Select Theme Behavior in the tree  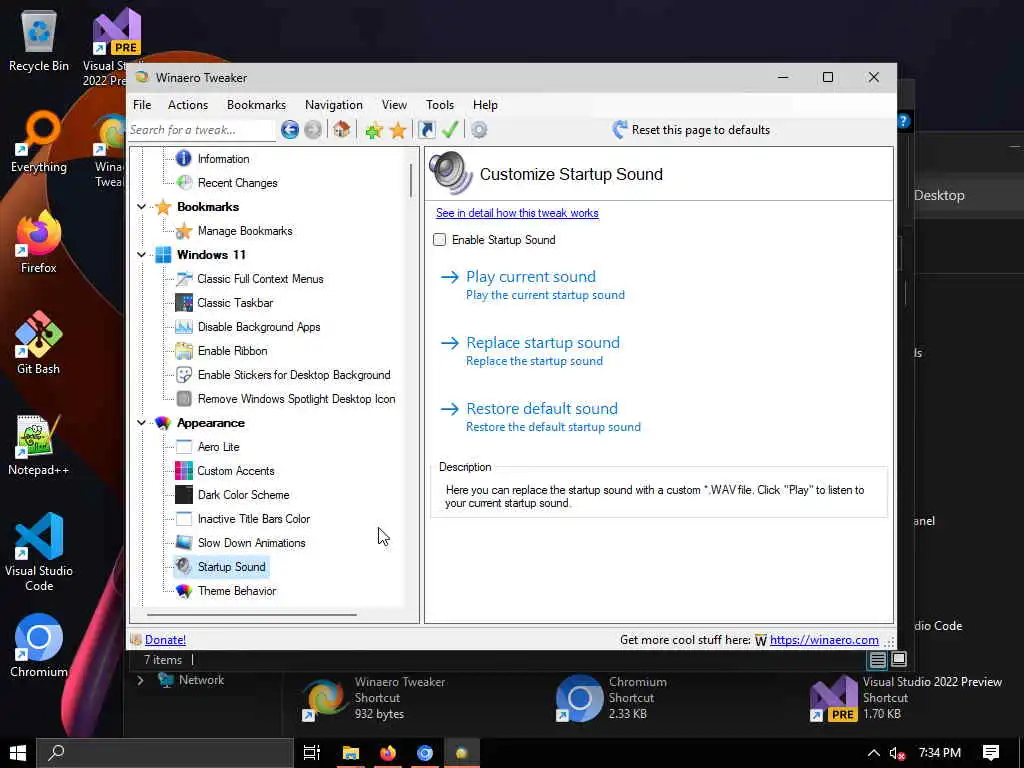point(237,590)
